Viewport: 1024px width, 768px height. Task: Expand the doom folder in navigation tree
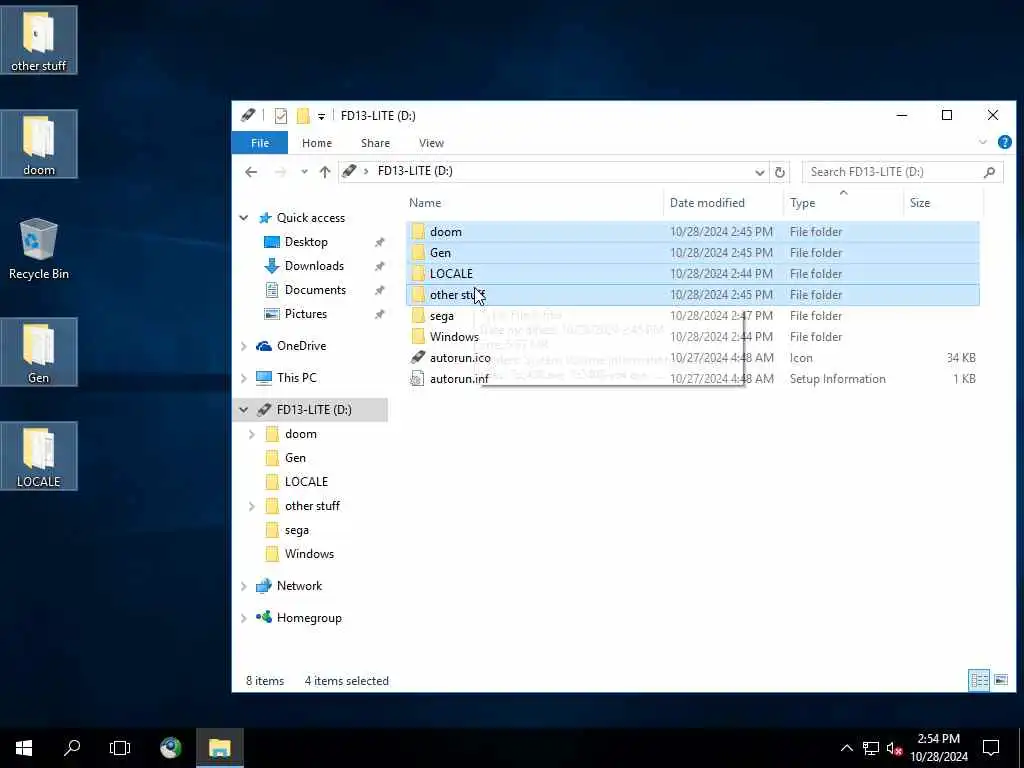click(x=252, y=434)
